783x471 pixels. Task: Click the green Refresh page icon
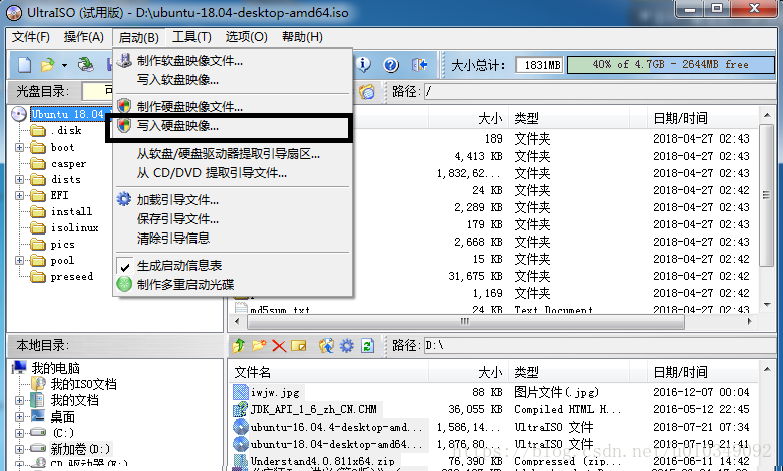tap(368, 346)
